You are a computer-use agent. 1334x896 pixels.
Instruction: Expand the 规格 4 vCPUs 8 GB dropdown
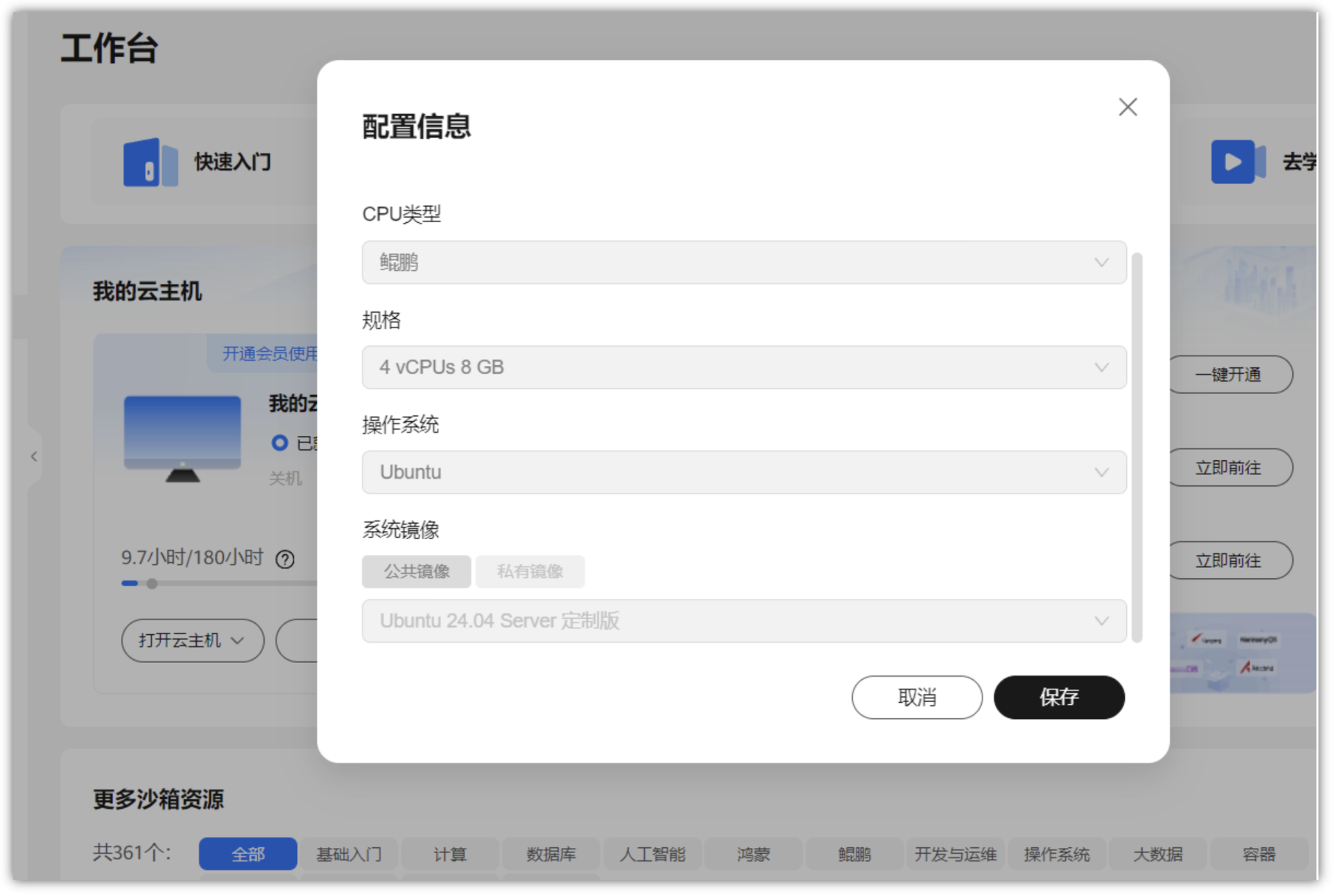(x=743, y=367)
